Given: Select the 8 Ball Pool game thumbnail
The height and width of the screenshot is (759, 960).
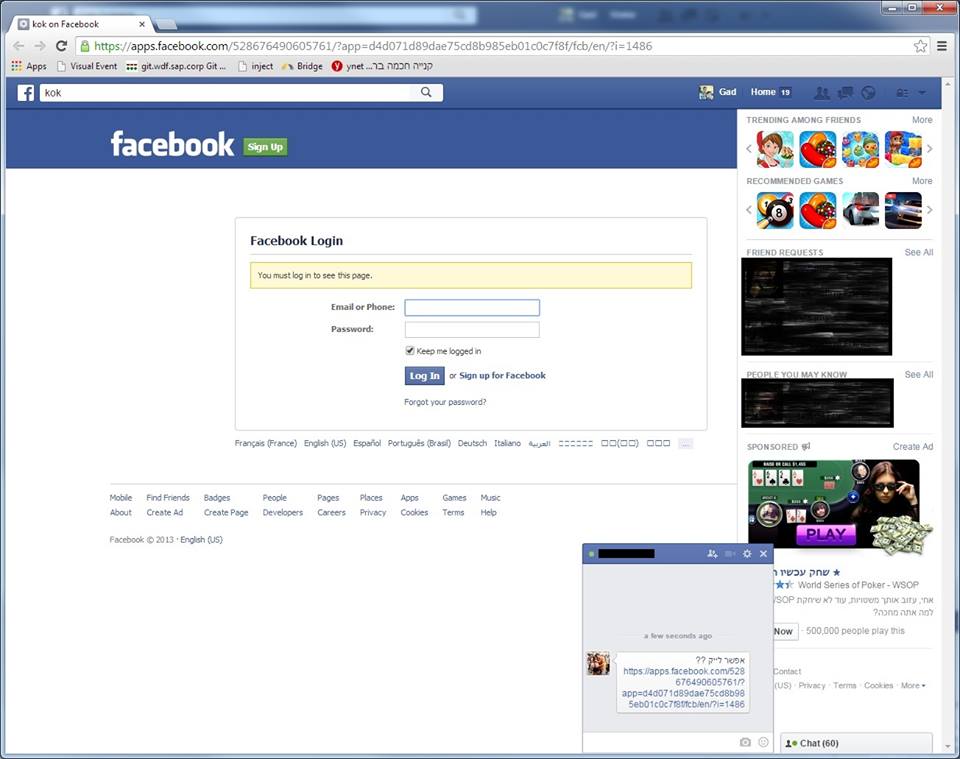Looking at the screenshot, I should click(775, 211).
